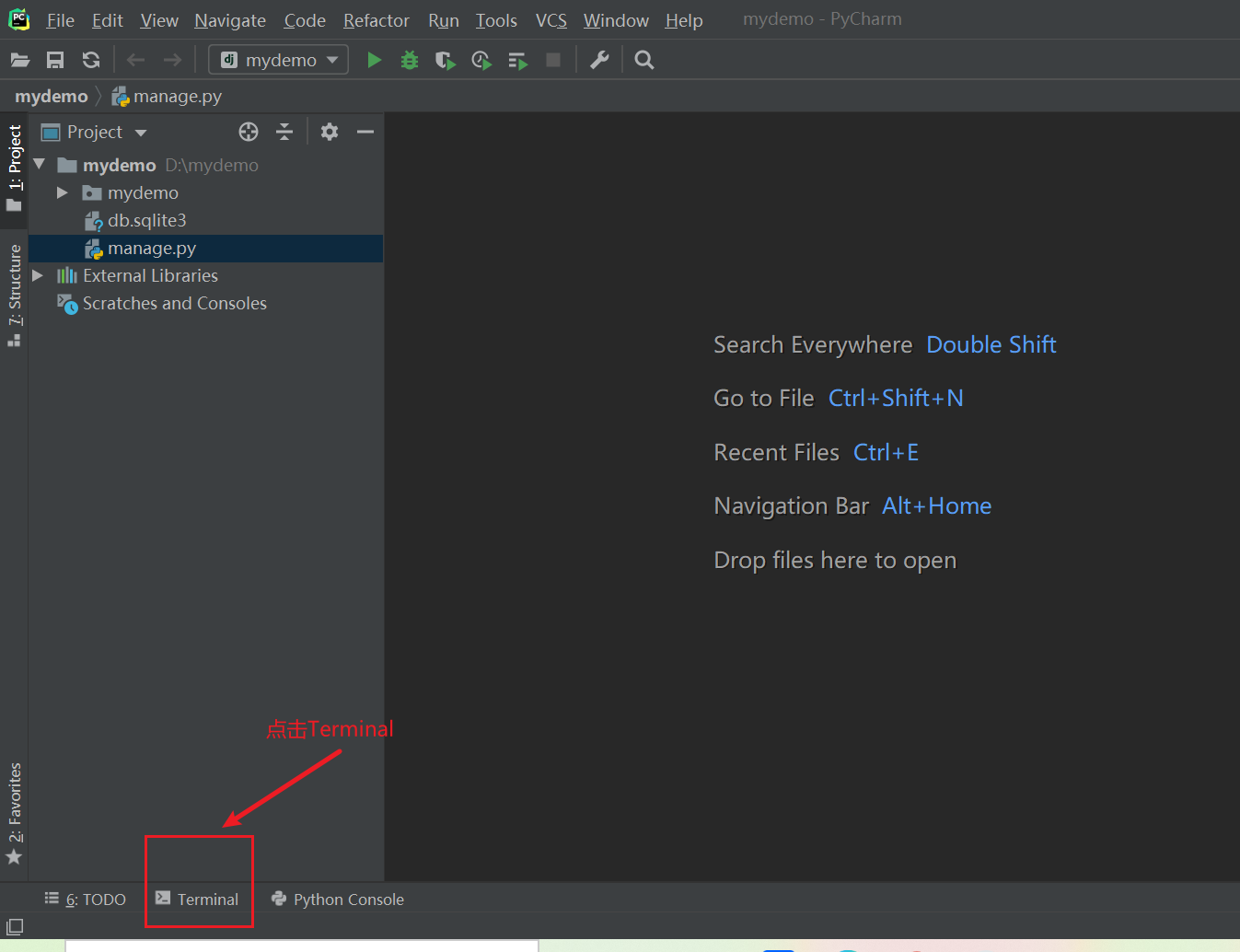Viewport: 1240px width, 952px height.
Task: Open the File menu
Action: click(x=61, y=20)
